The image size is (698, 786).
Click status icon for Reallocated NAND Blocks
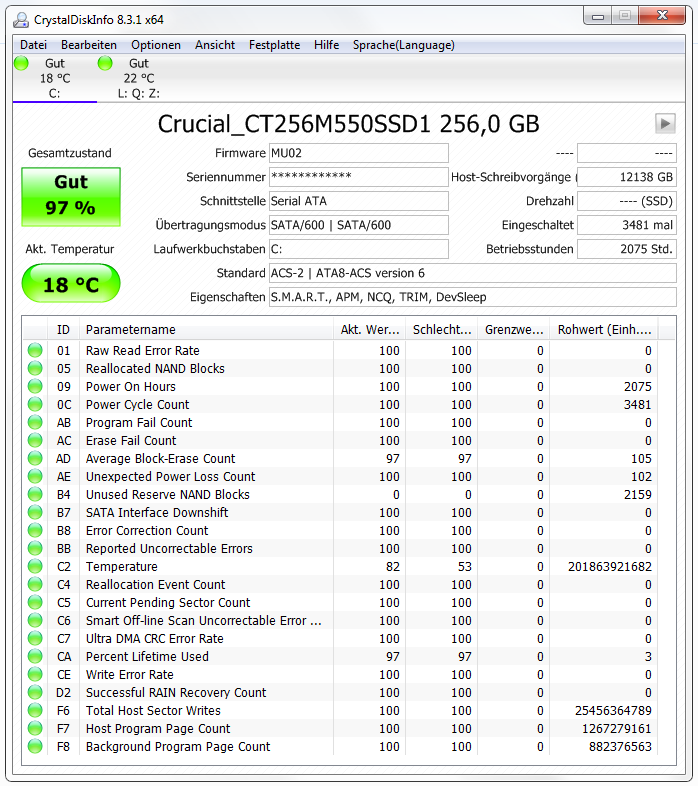point(35,368)
